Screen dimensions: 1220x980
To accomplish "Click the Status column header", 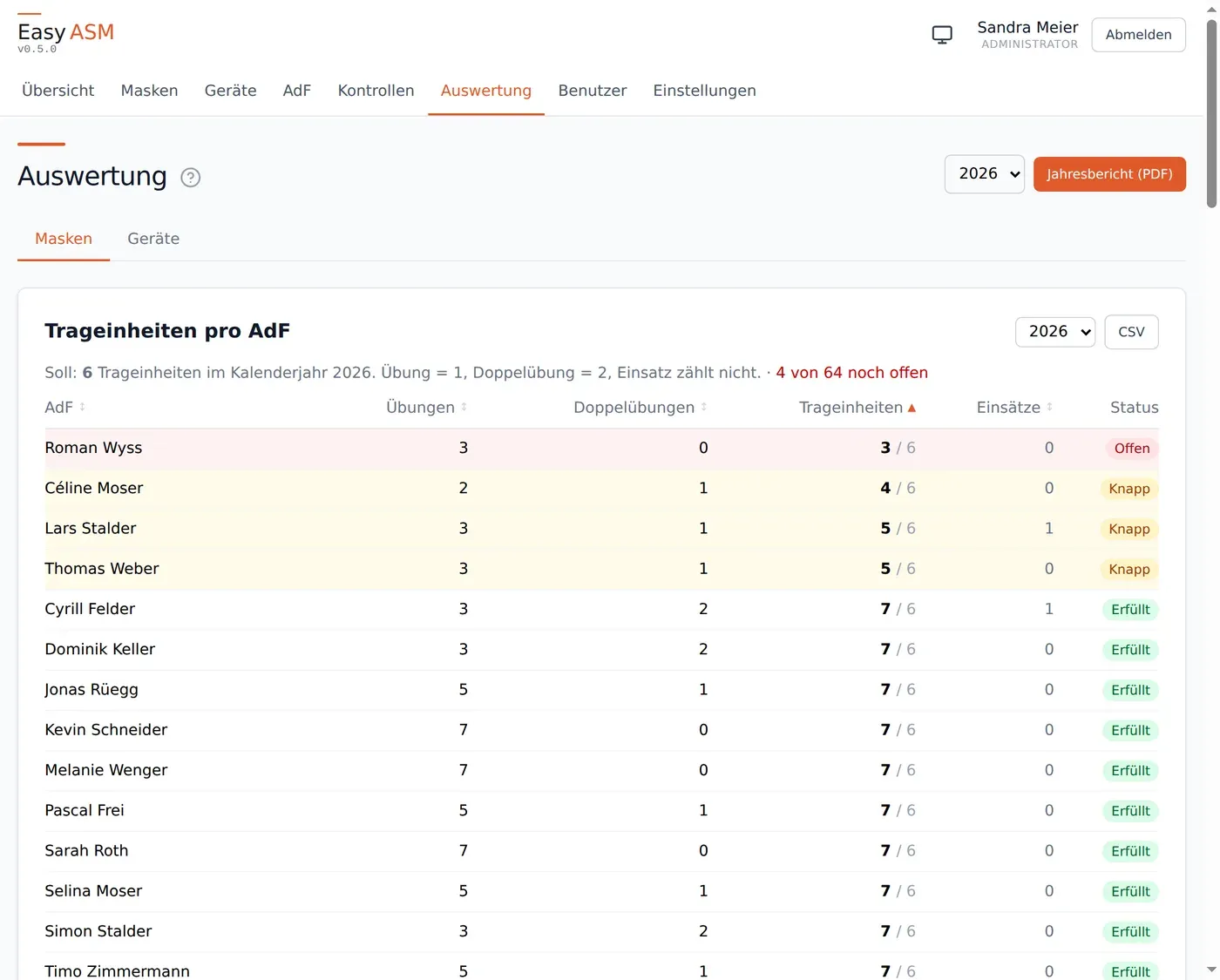I will coord(1134,408).
